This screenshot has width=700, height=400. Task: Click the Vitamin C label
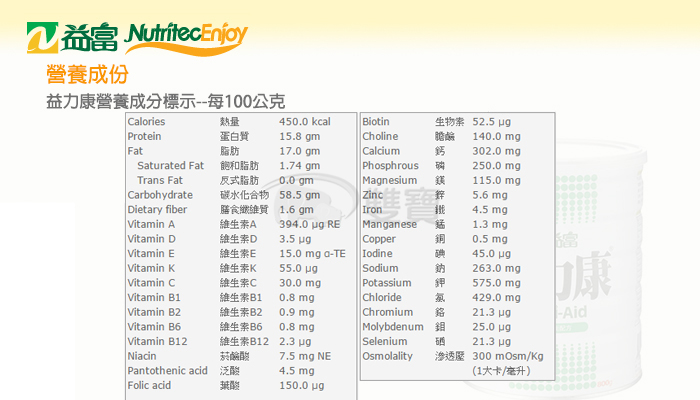coord(151,283)
